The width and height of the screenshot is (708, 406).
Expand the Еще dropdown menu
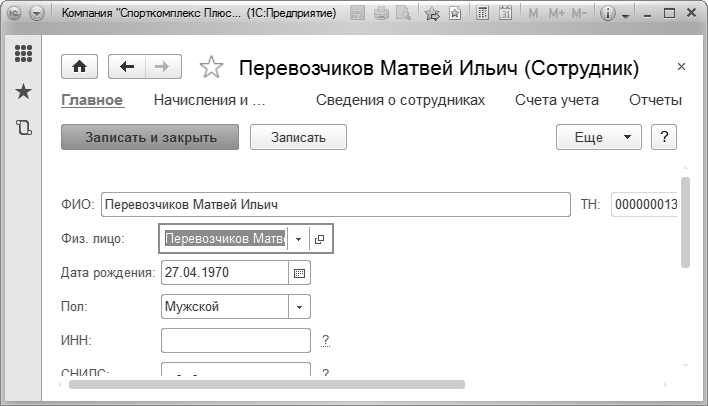[599, 137]
